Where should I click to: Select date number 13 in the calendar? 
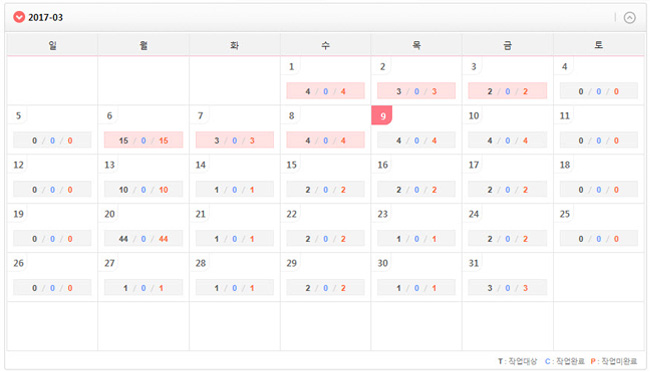pos(109,165)
